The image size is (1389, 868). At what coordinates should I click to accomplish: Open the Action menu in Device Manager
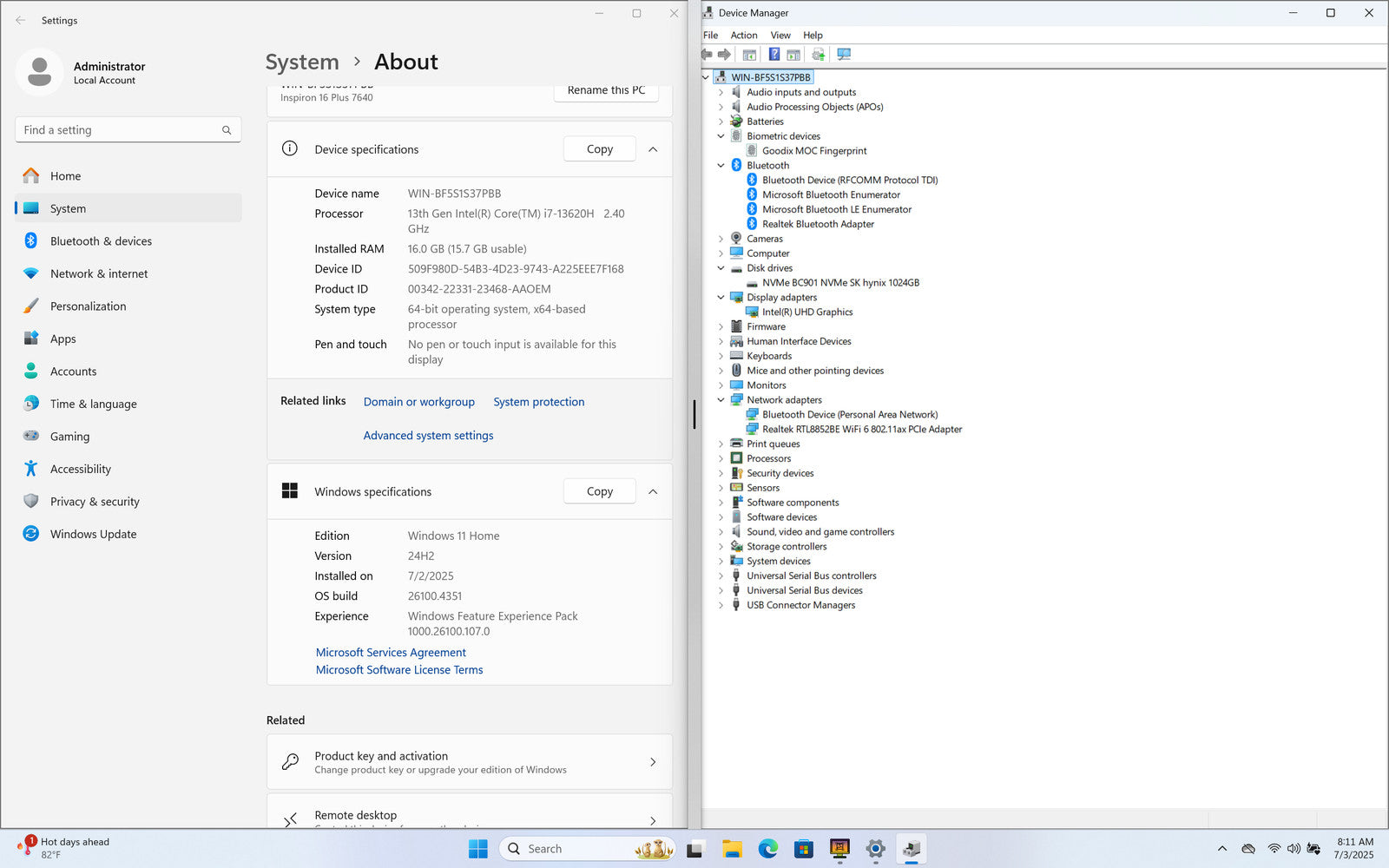[x=743, y=36]
